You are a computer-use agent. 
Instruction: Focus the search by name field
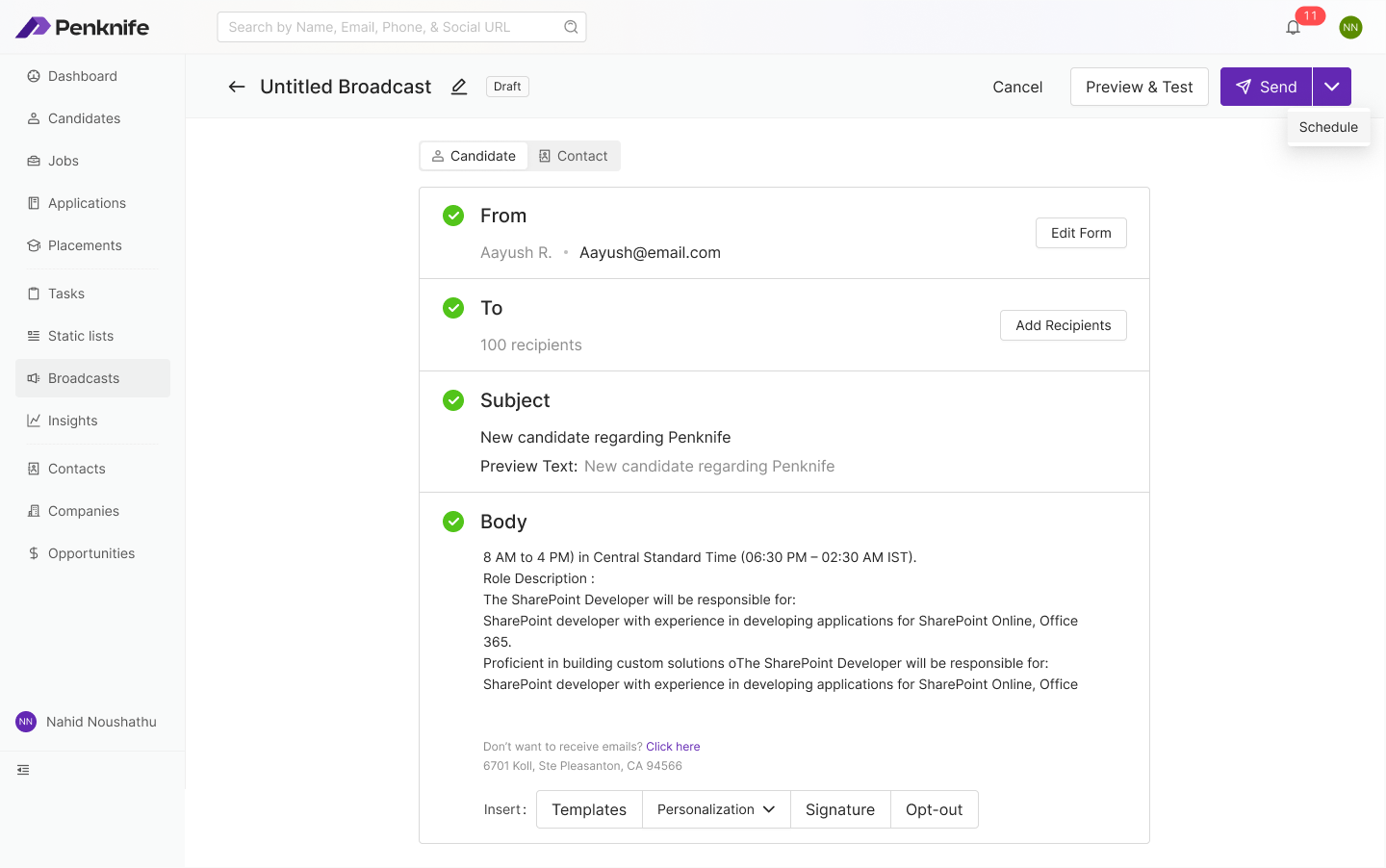click(x=401, y=27)
